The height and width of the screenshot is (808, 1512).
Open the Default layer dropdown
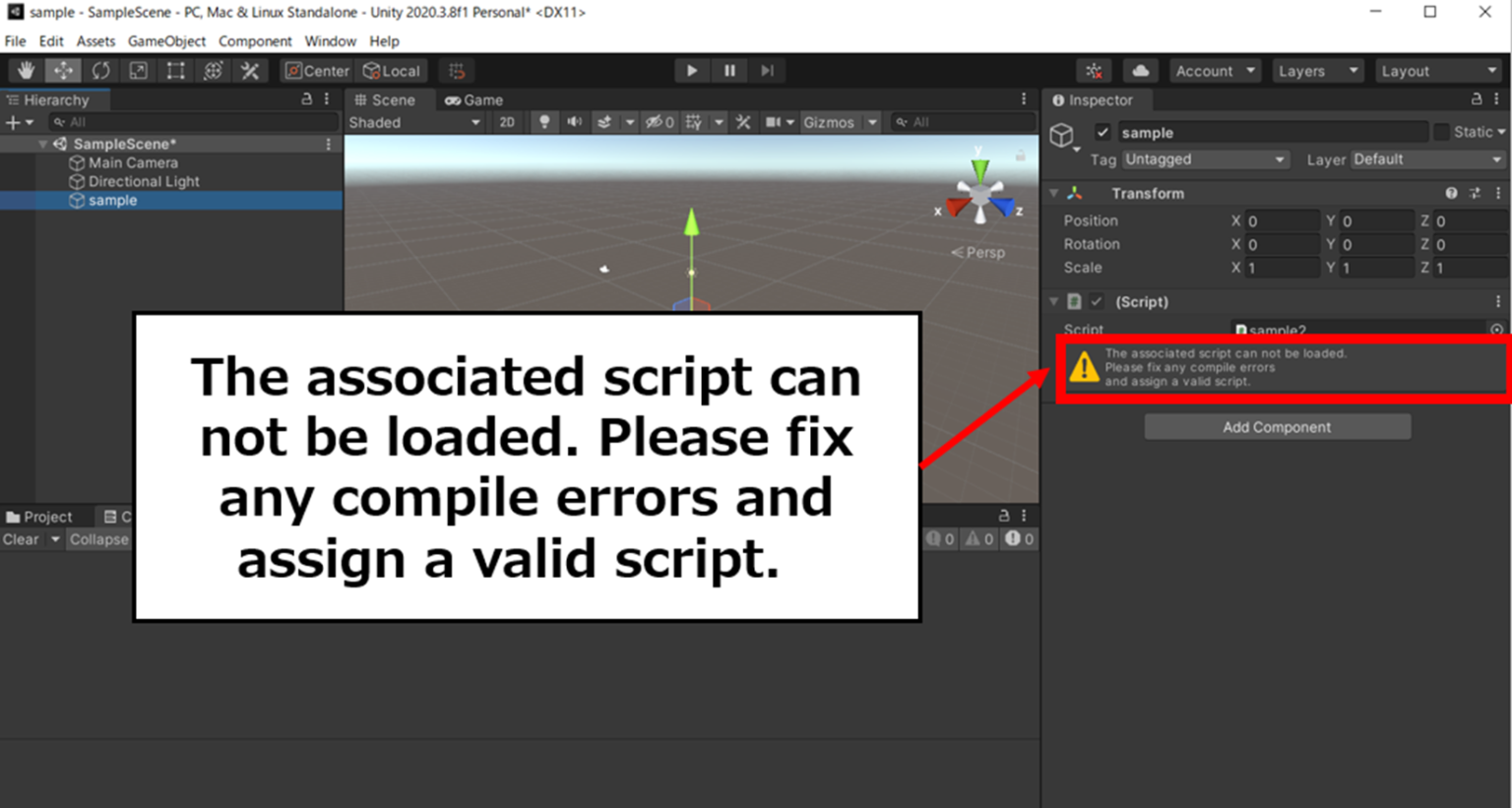(x=1427, y=159)
